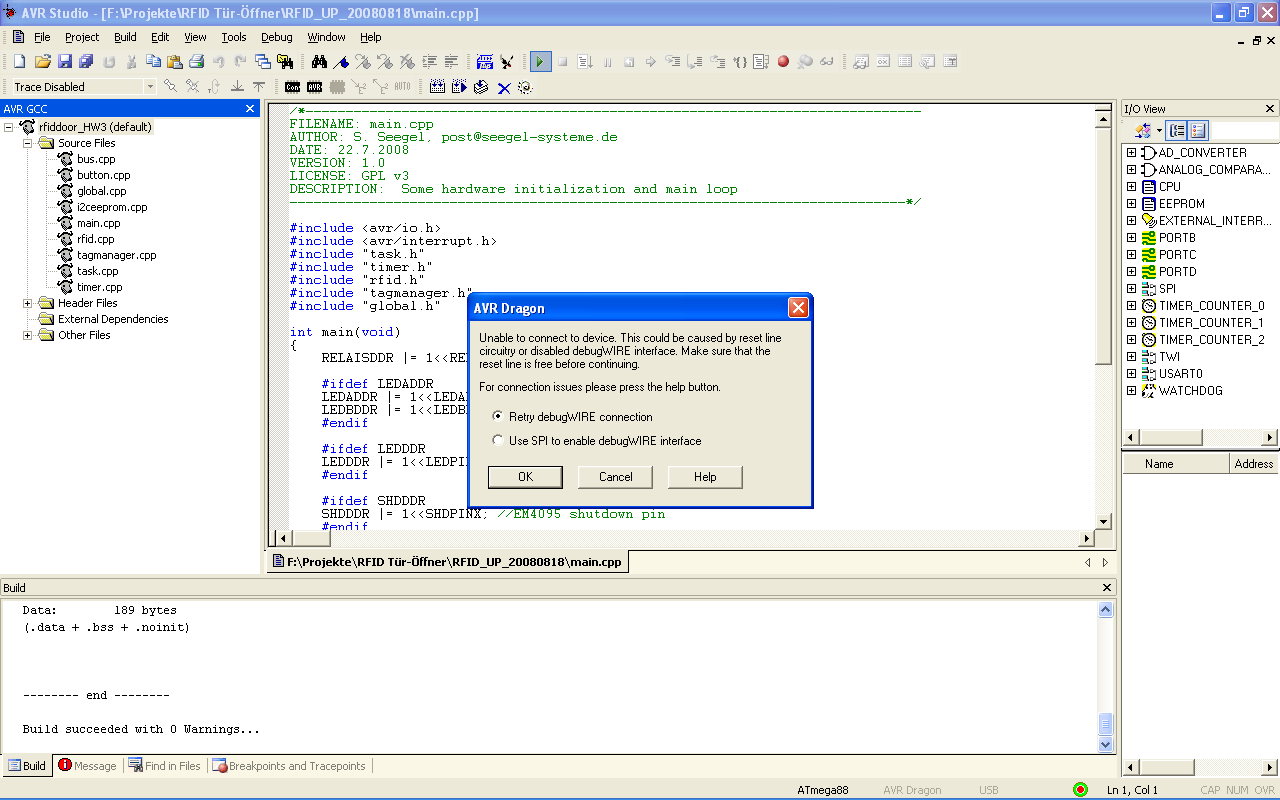1280x800 pixels.
Task: Click the main.cpp document tab
Action: pos(446,562)
